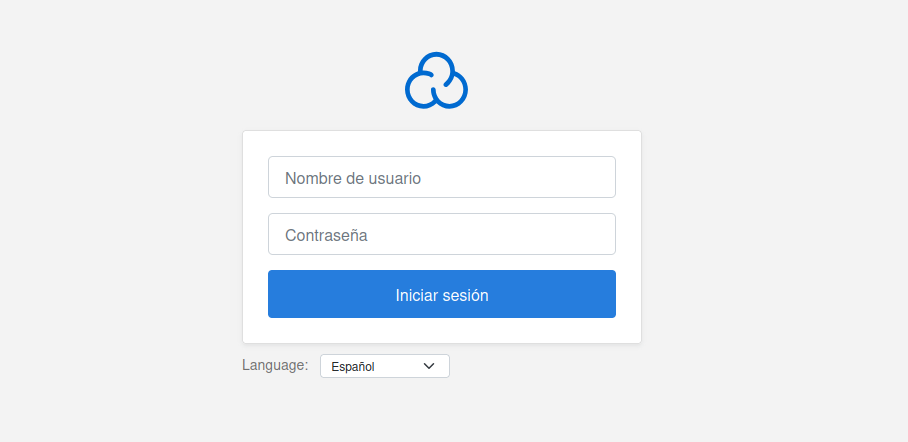908x442 pixels.
Task: Click the Iniciar sesión label text
Action: 442,295
